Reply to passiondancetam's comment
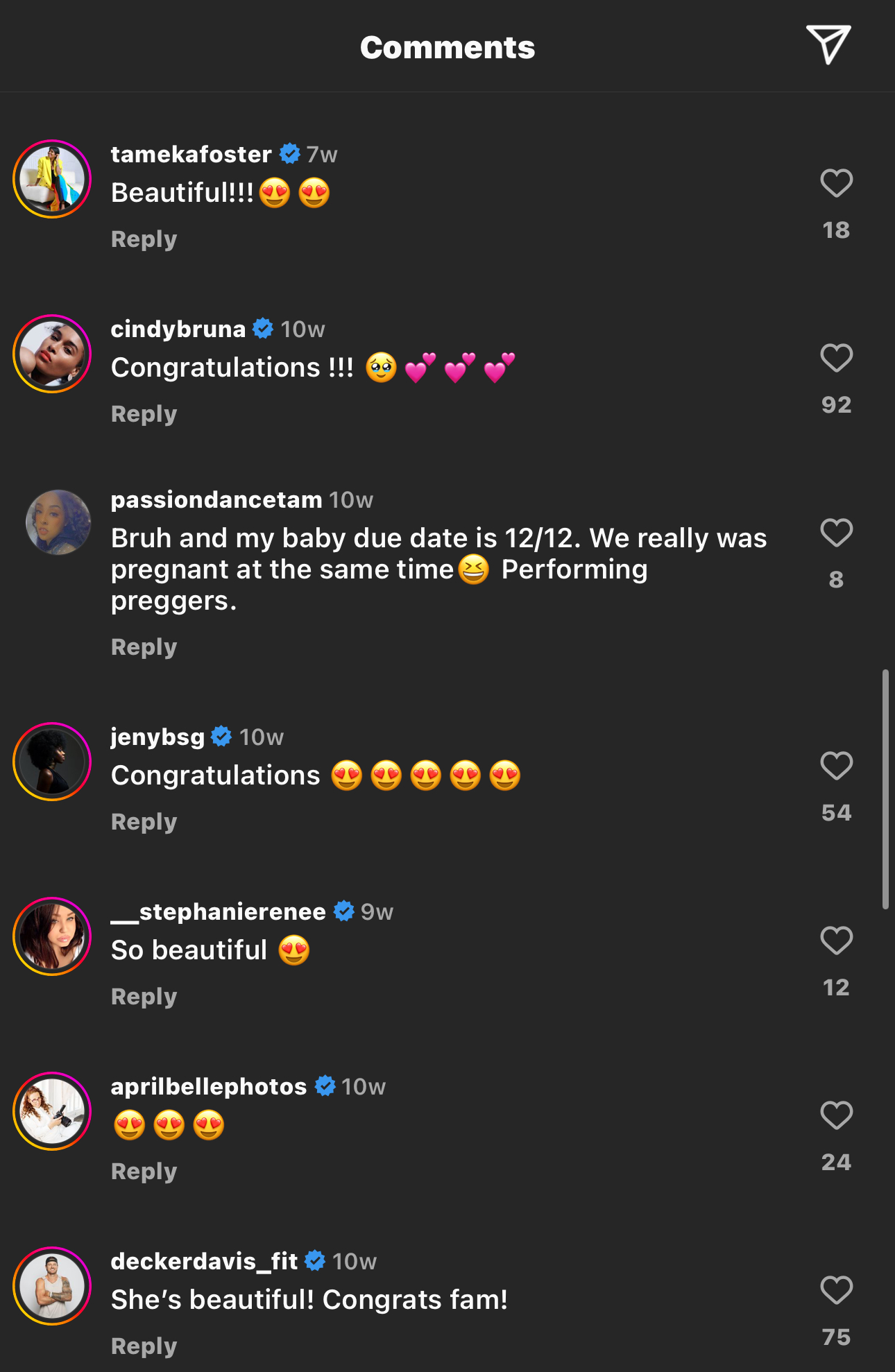895x1372 pixels. click(x=144, y=647)
